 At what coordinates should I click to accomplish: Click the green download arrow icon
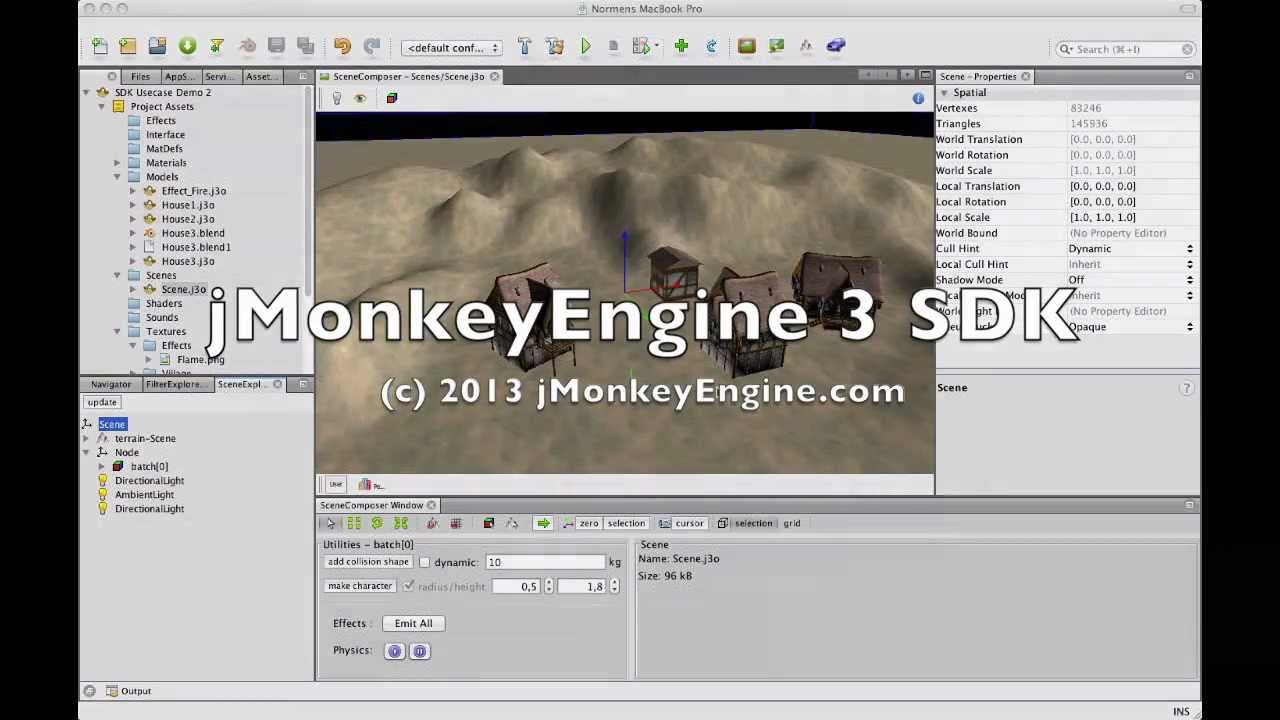click(187, 46)
